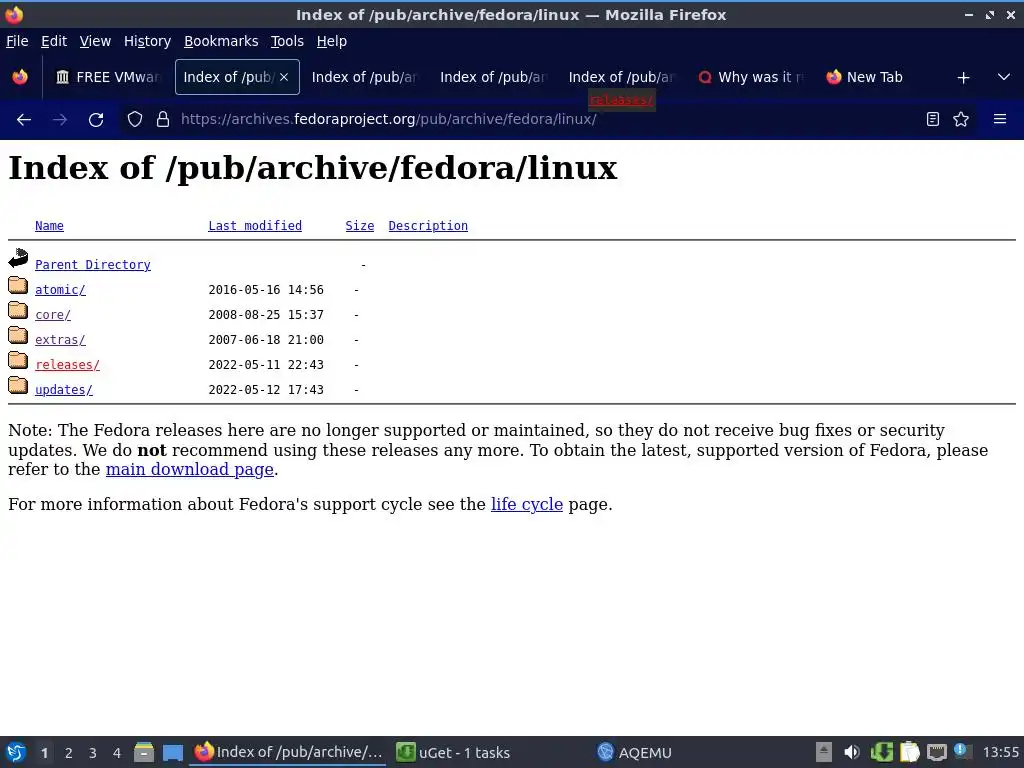Click the folder icon beside releases/
The height and width of the screenshot is (768, 1024).
coord(18,360)
